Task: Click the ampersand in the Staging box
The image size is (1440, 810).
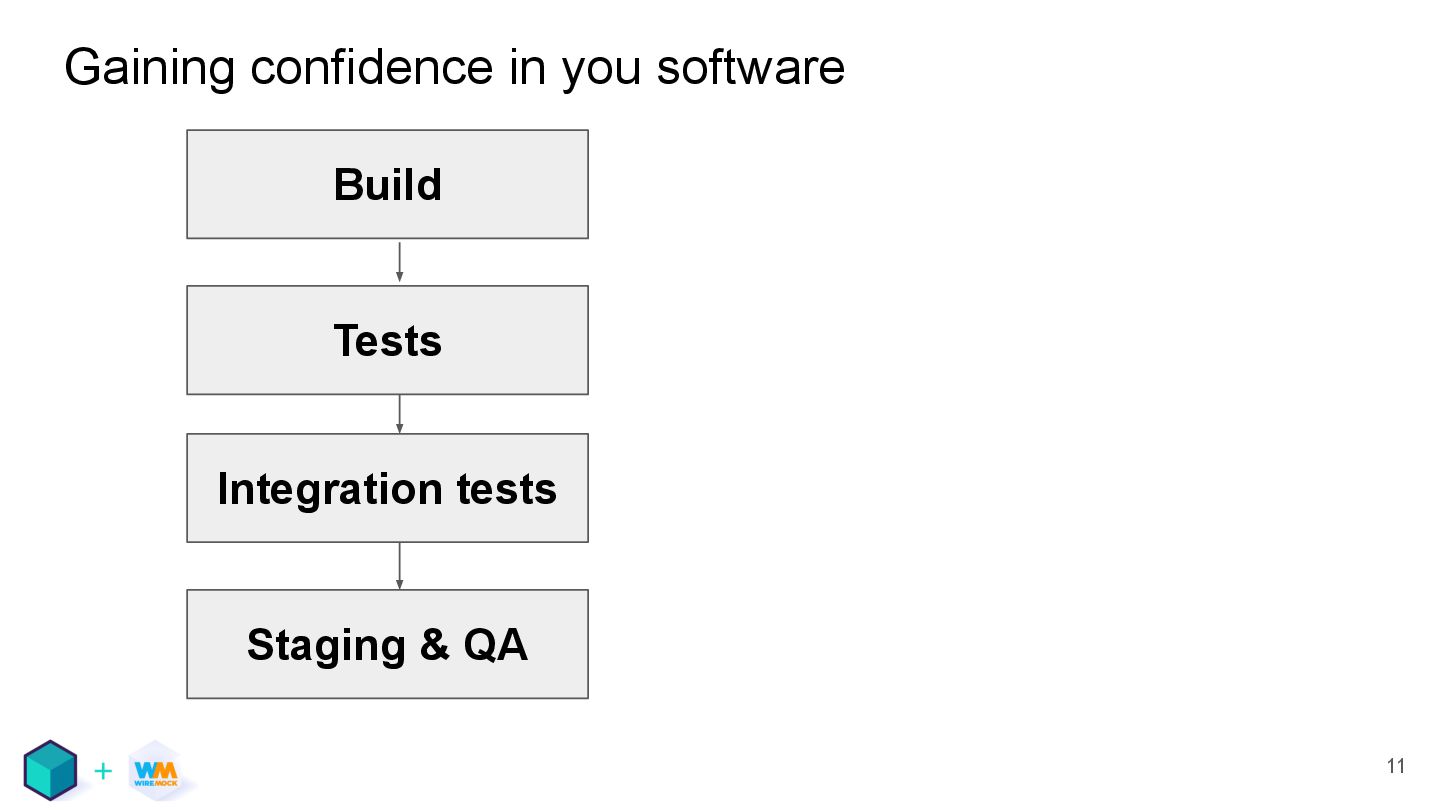Action: tap(435, 645)
